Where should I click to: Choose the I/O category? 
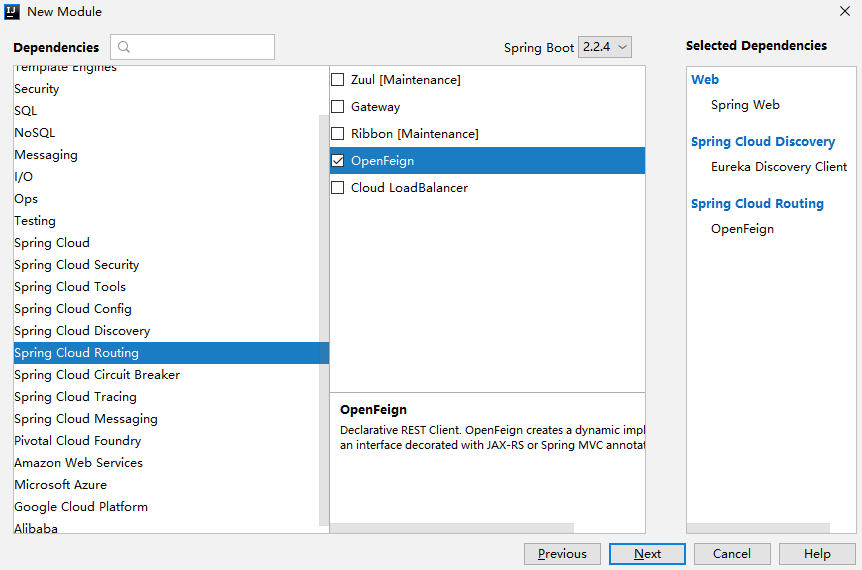click(x=171, y=176)
